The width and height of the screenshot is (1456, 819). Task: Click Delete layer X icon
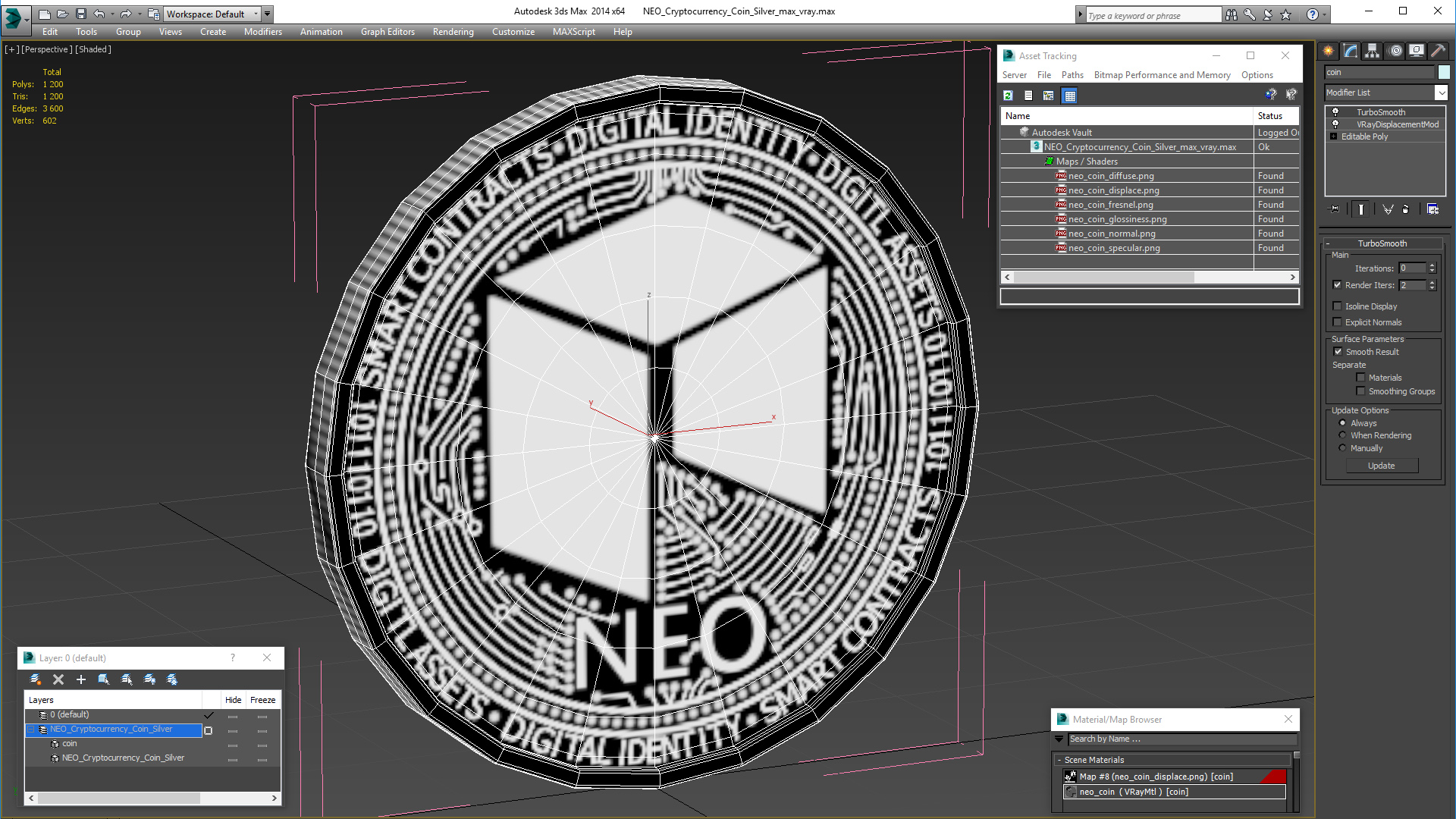pyautogui.click(x=58, y=679)
